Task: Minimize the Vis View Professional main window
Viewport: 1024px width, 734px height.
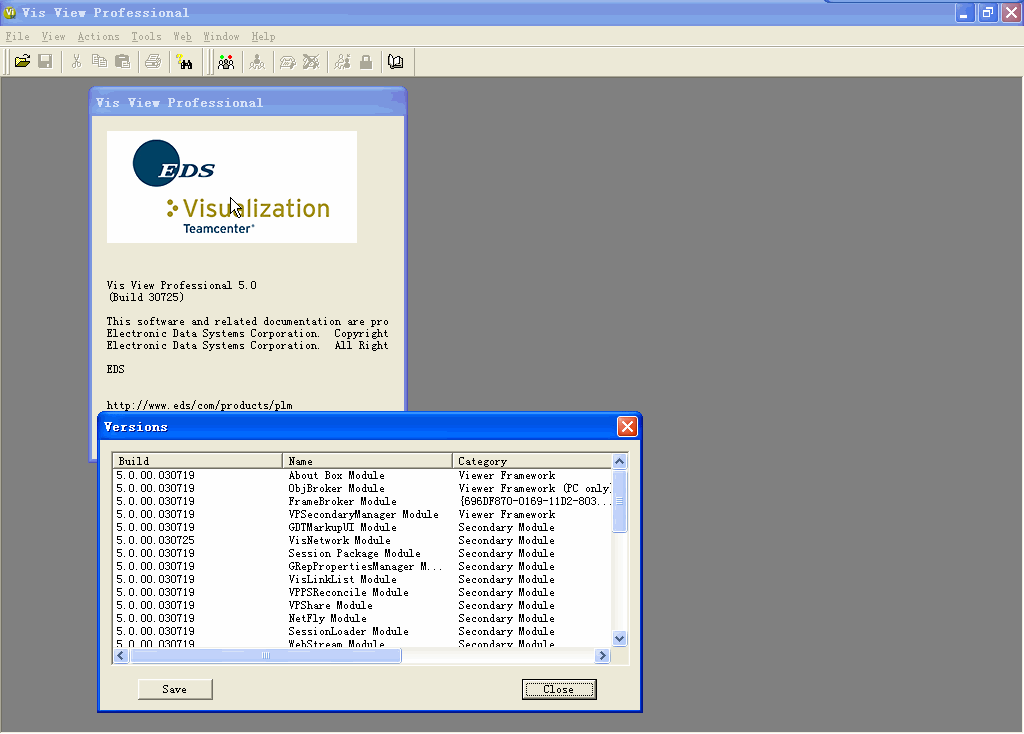Action: [965, 12]
